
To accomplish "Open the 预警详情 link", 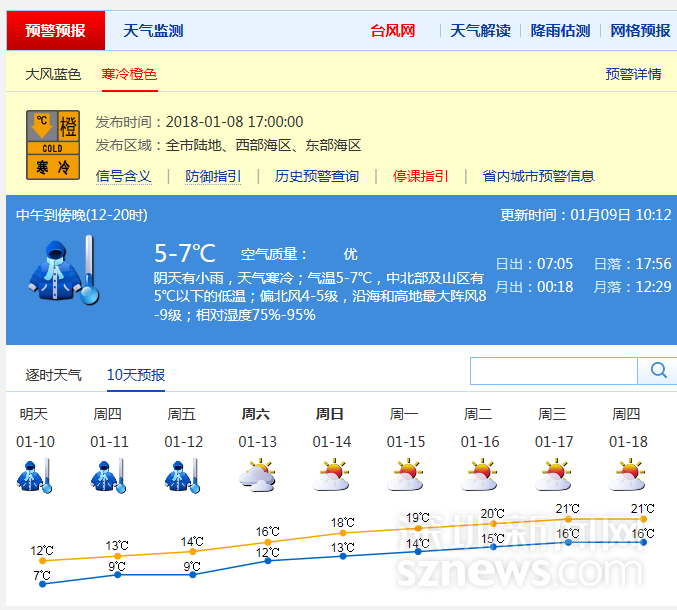I will 633,74.
